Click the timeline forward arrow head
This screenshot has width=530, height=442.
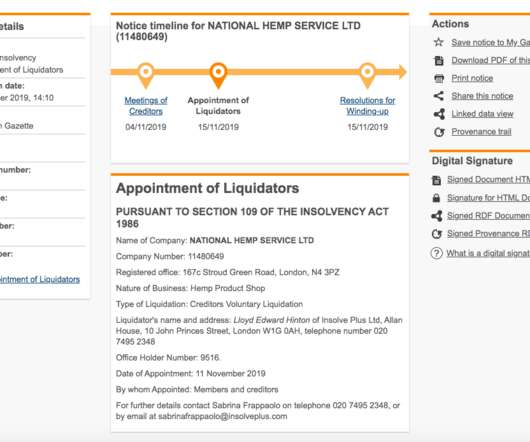(402, 72)
